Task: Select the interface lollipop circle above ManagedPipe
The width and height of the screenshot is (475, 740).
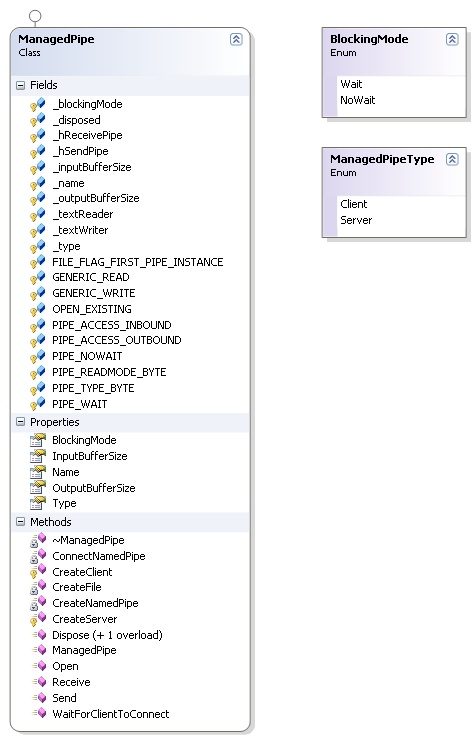Action: [35, 17]
